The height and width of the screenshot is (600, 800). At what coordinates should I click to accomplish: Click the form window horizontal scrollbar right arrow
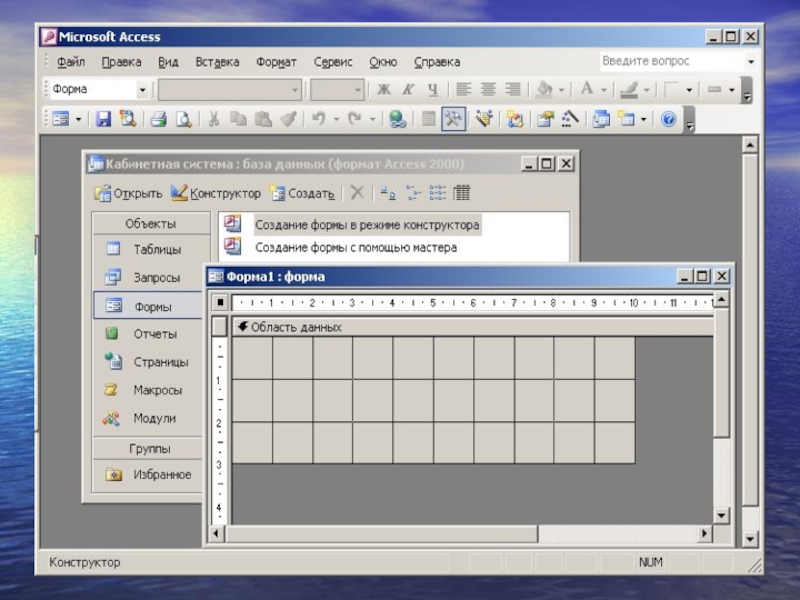click(705, 534)
